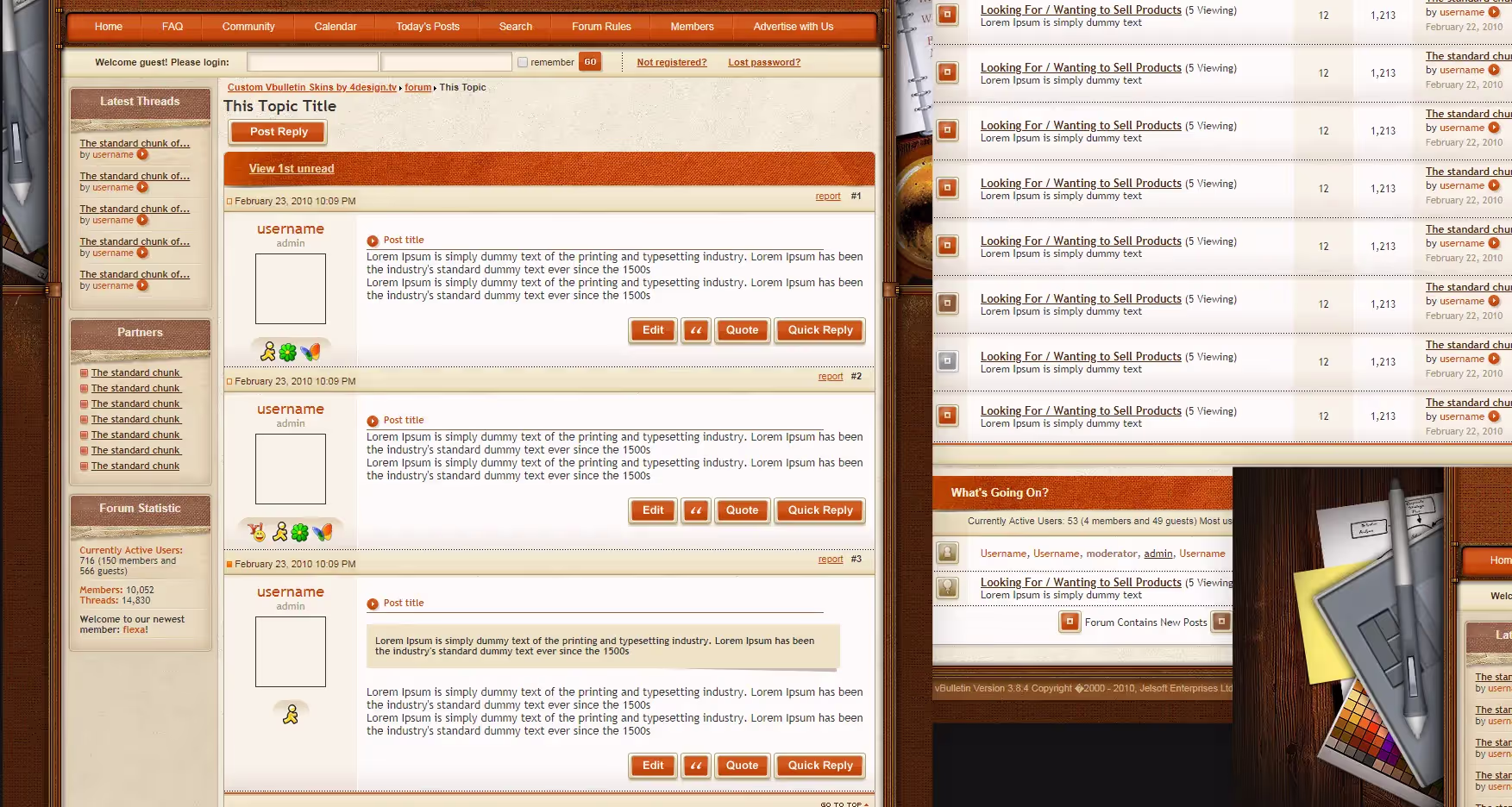Viewport: 1512px width, 807px height.
Task: Report post #3 using its report link
Action: tap(831, 560)
